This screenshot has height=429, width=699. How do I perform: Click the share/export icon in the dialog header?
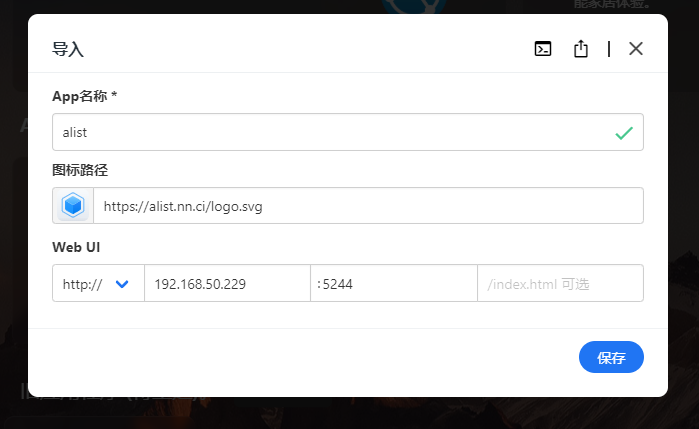580,49
